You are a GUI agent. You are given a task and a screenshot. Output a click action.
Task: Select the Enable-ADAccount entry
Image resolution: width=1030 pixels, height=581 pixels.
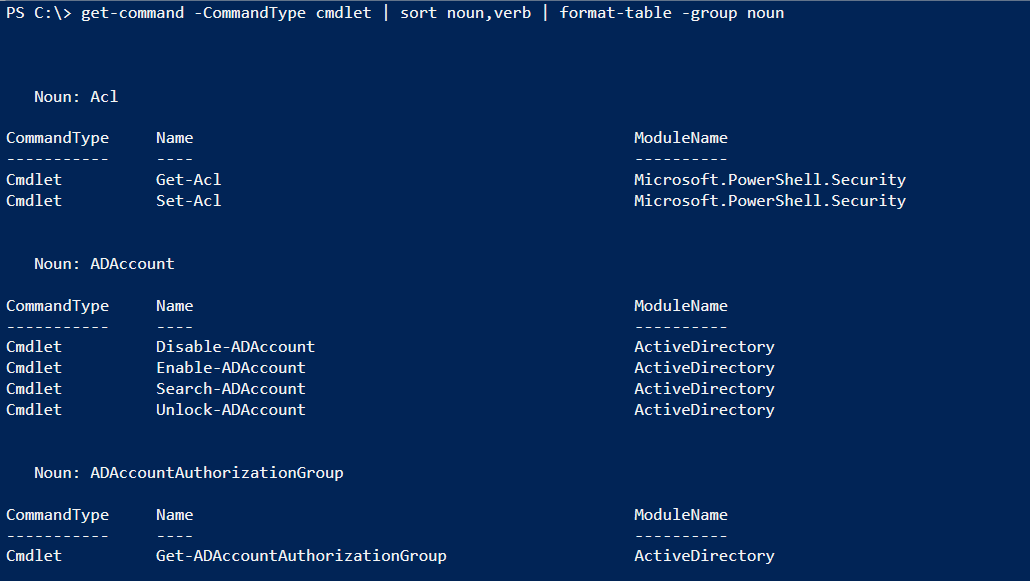pos(231,367)
